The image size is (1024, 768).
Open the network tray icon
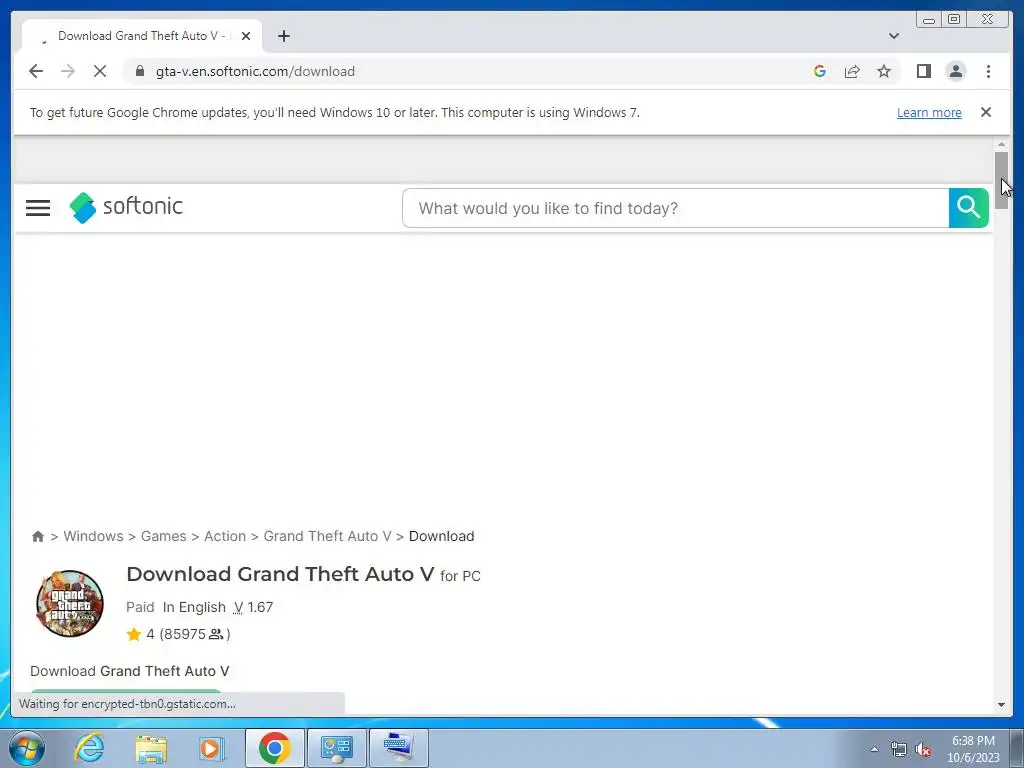[x=899, y=749]
